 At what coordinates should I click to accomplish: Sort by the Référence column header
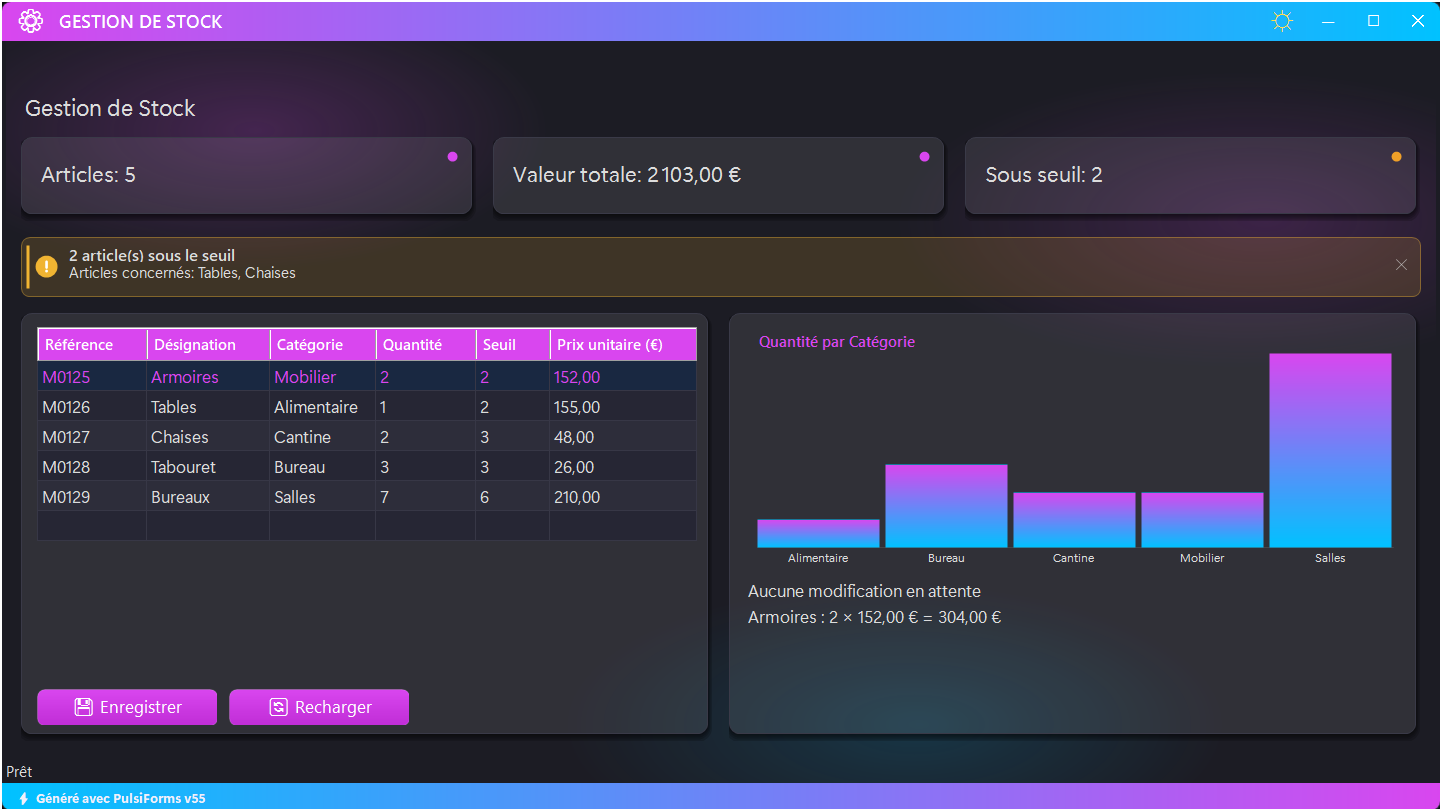[x=93, y=344]
